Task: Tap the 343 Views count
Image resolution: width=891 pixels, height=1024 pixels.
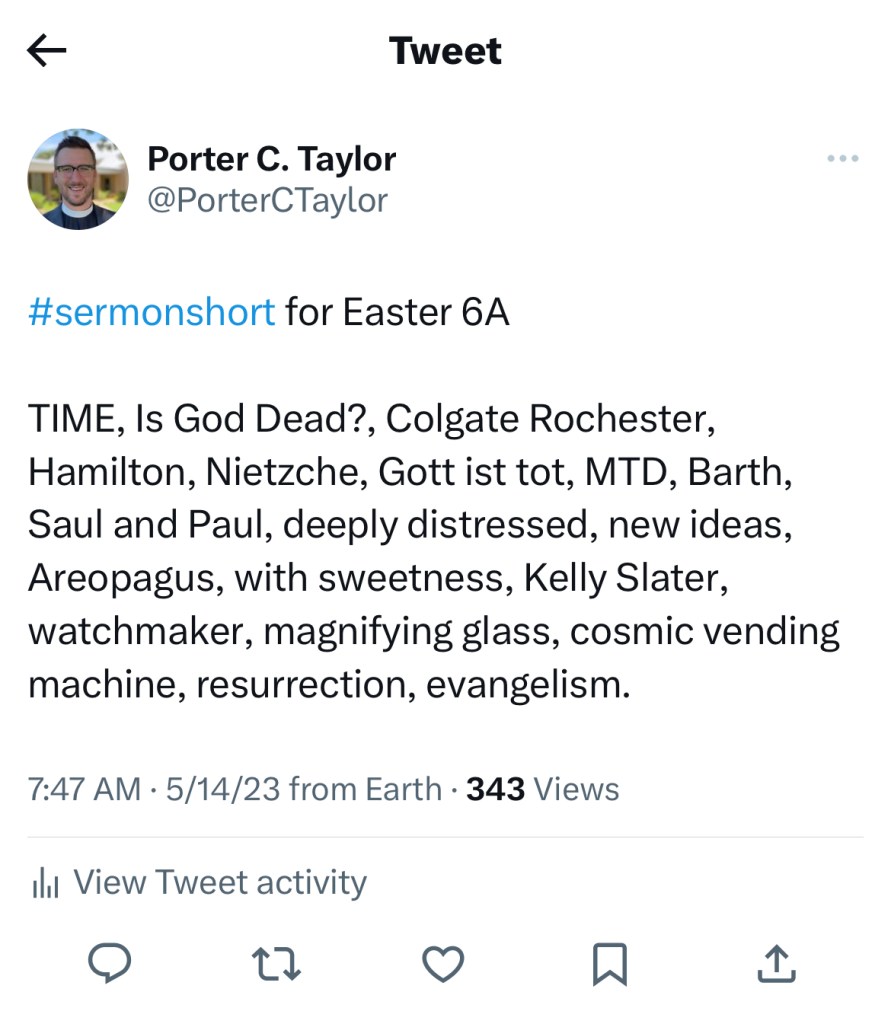Action: point(542,789)
